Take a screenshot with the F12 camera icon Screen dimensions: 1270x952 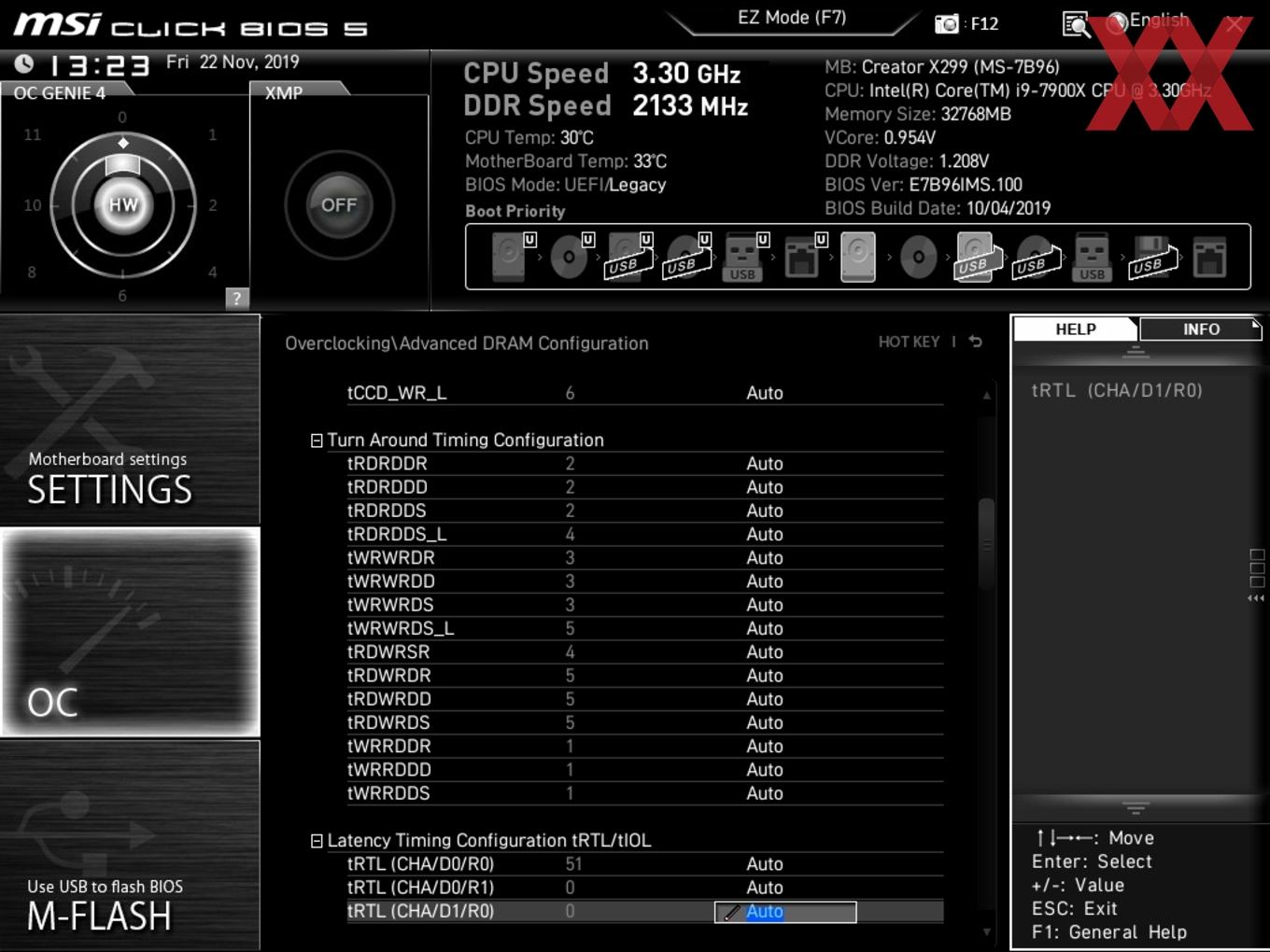[947, 23]
